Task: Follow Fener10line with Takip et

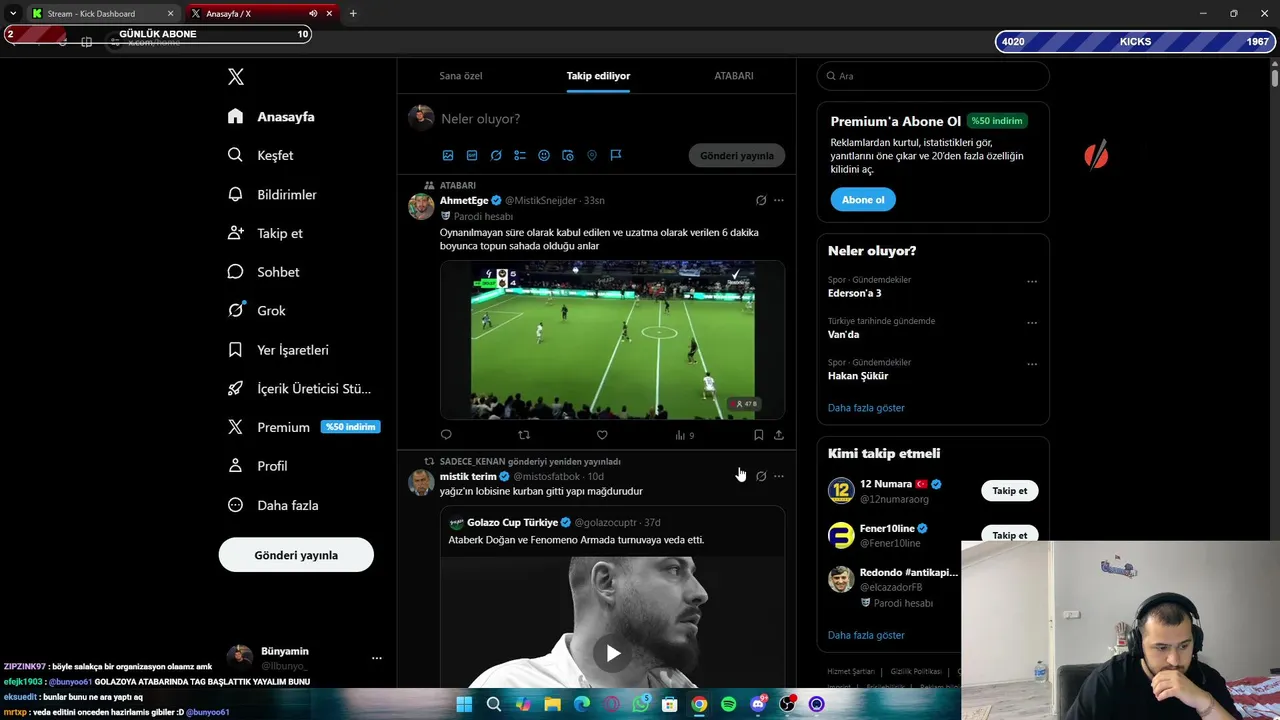Action: (1010, 535)
